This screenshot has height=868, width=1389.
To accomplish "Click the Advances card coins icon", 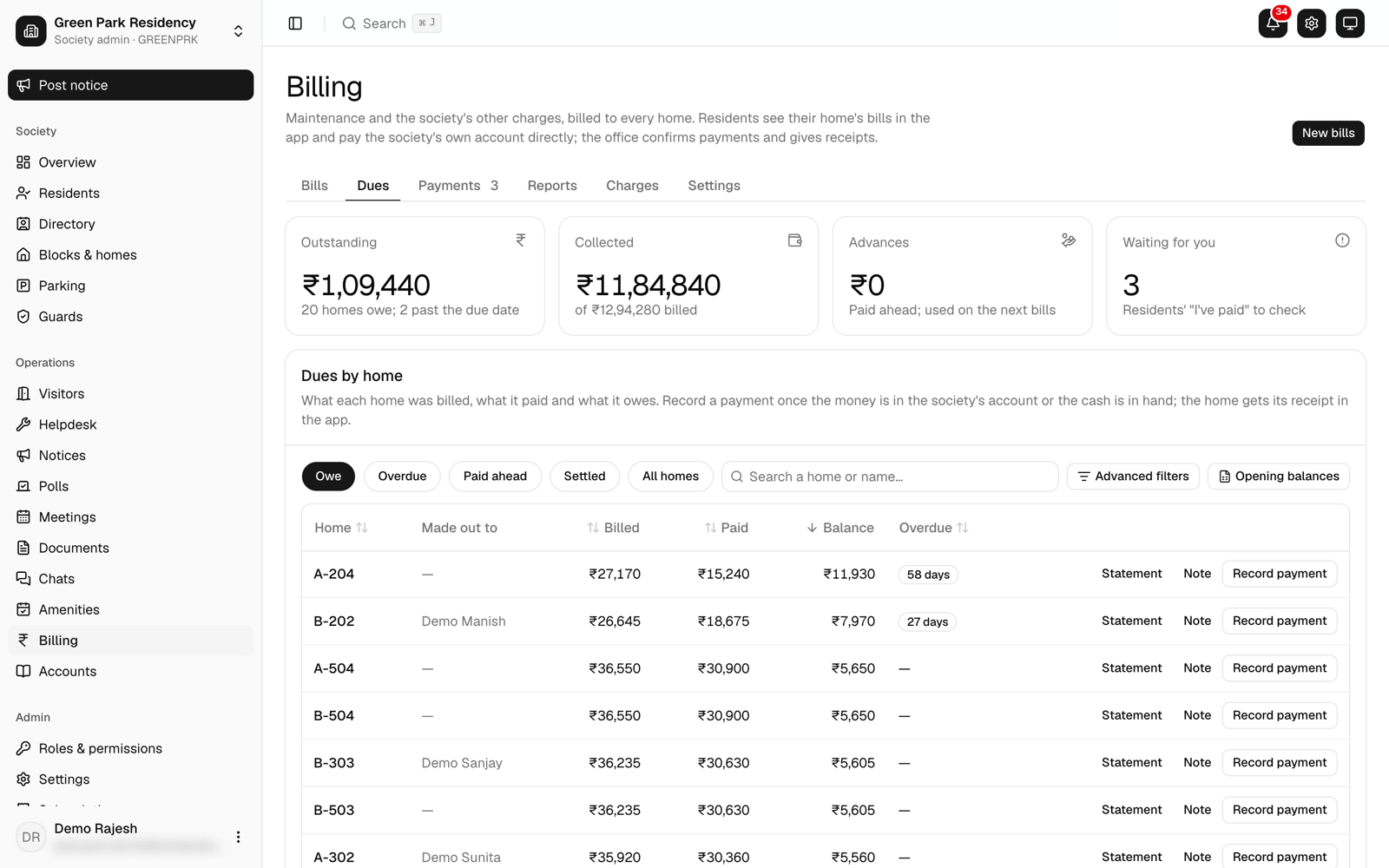I will coord(1069,240).
